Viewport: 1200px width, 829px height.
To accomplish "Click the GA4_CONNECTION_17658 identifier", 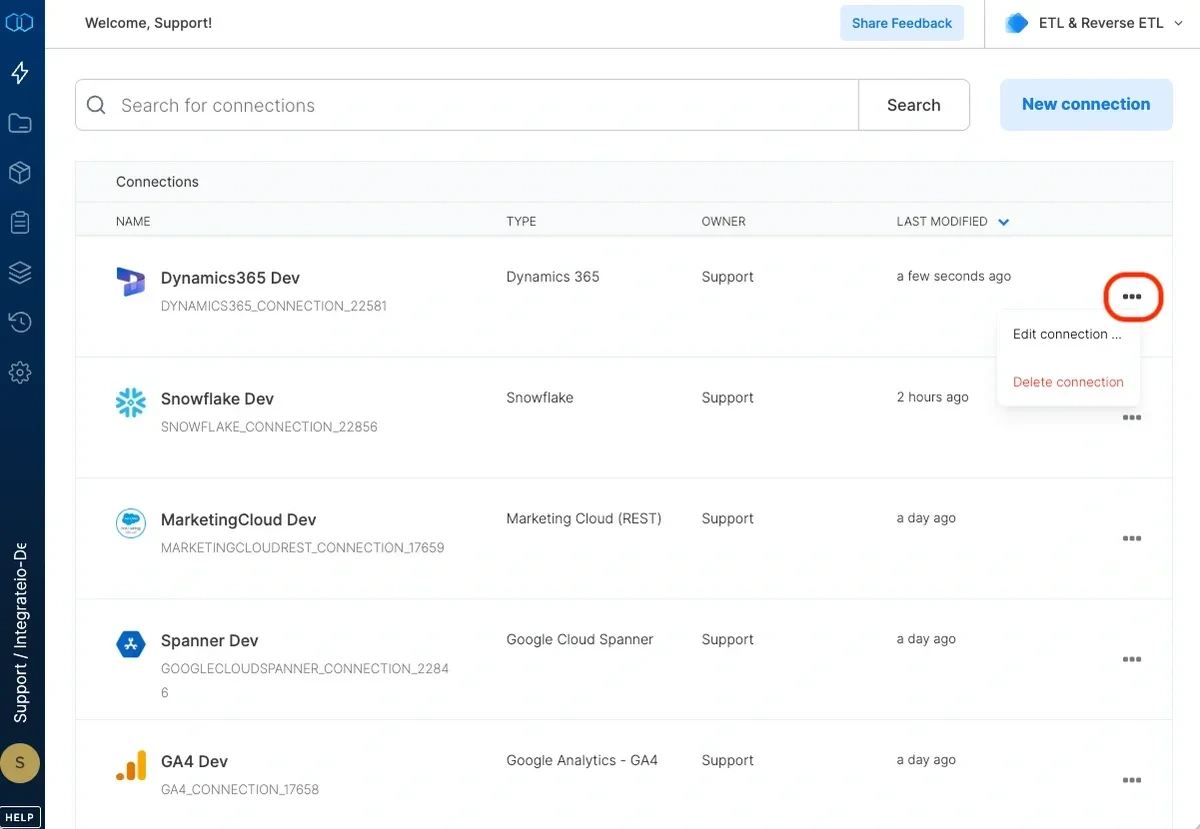I will click(x=240, y=790).
